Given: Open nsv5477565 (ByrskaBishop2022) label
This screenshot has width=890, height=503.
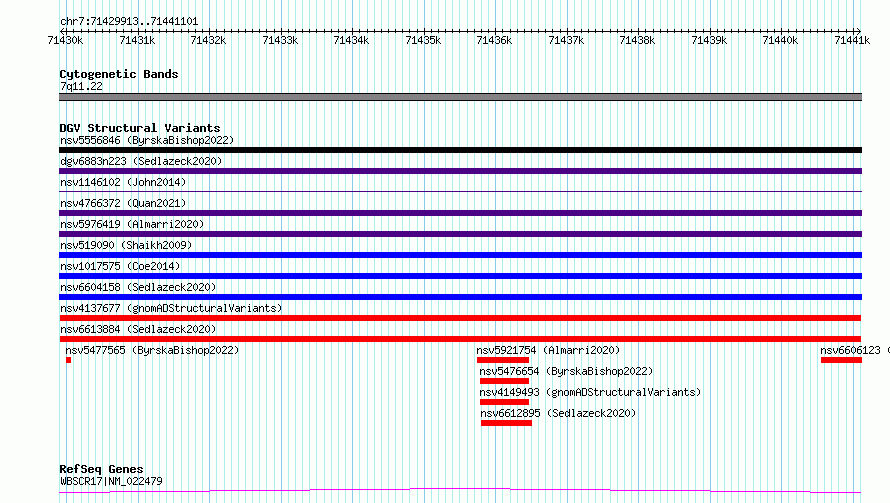Looking at the screenshot, I should pyautogui.click(x=152, y=350).
